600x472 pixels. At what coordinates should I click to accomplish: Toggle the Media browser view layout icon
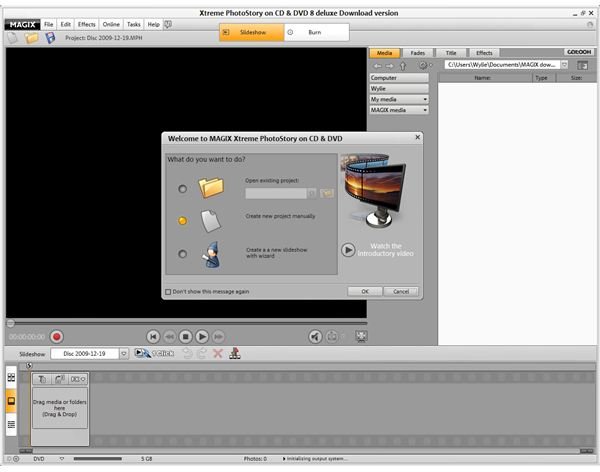point(582,65)
